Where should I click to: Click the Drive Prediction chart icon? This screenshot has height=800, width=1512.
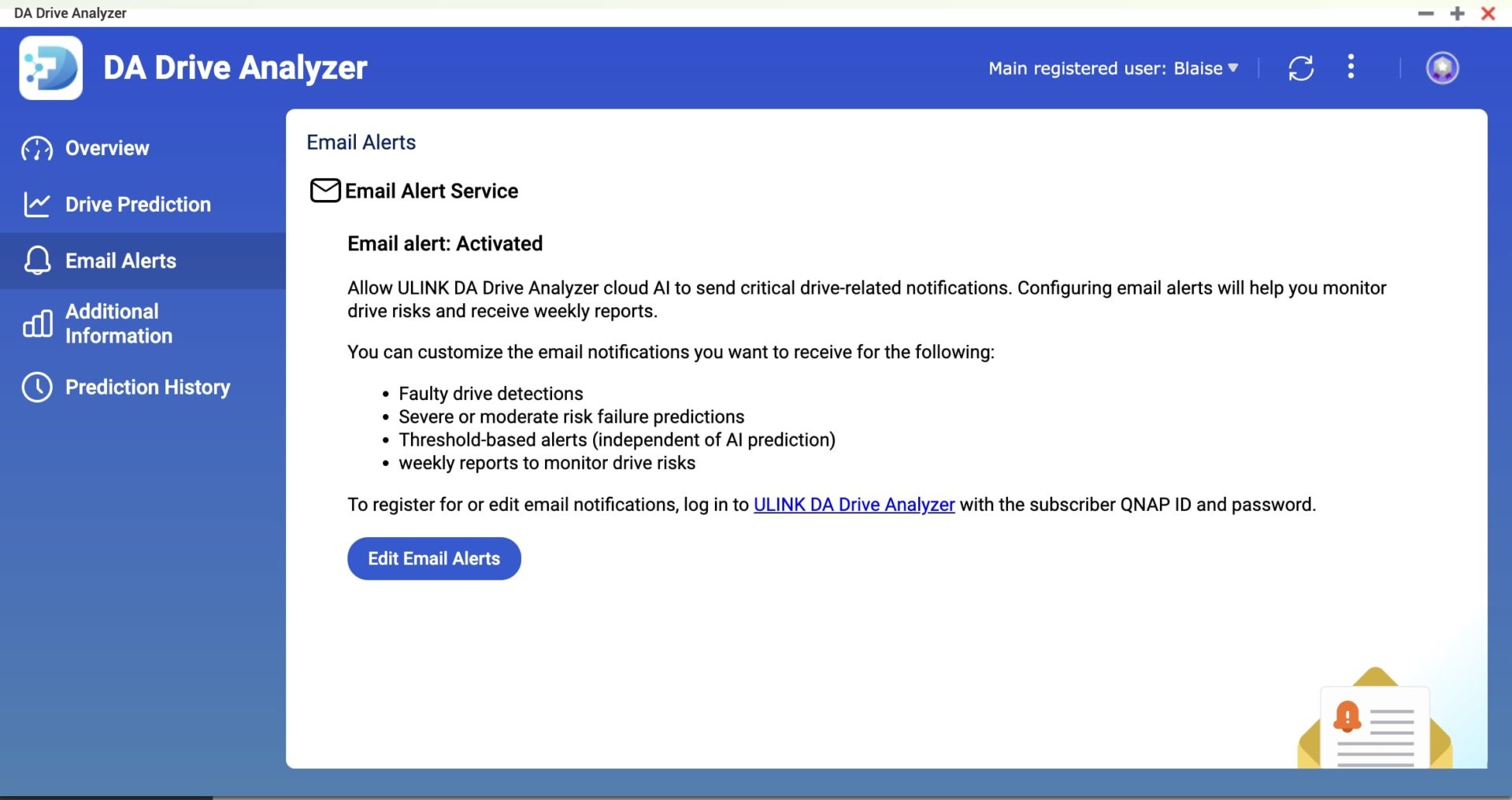pos(37,205)
